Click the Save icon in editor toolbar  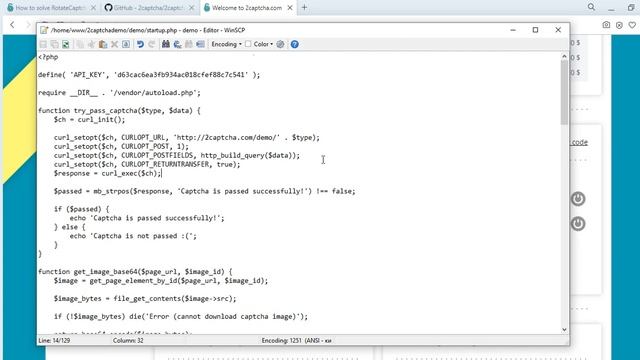pos(43,44)
